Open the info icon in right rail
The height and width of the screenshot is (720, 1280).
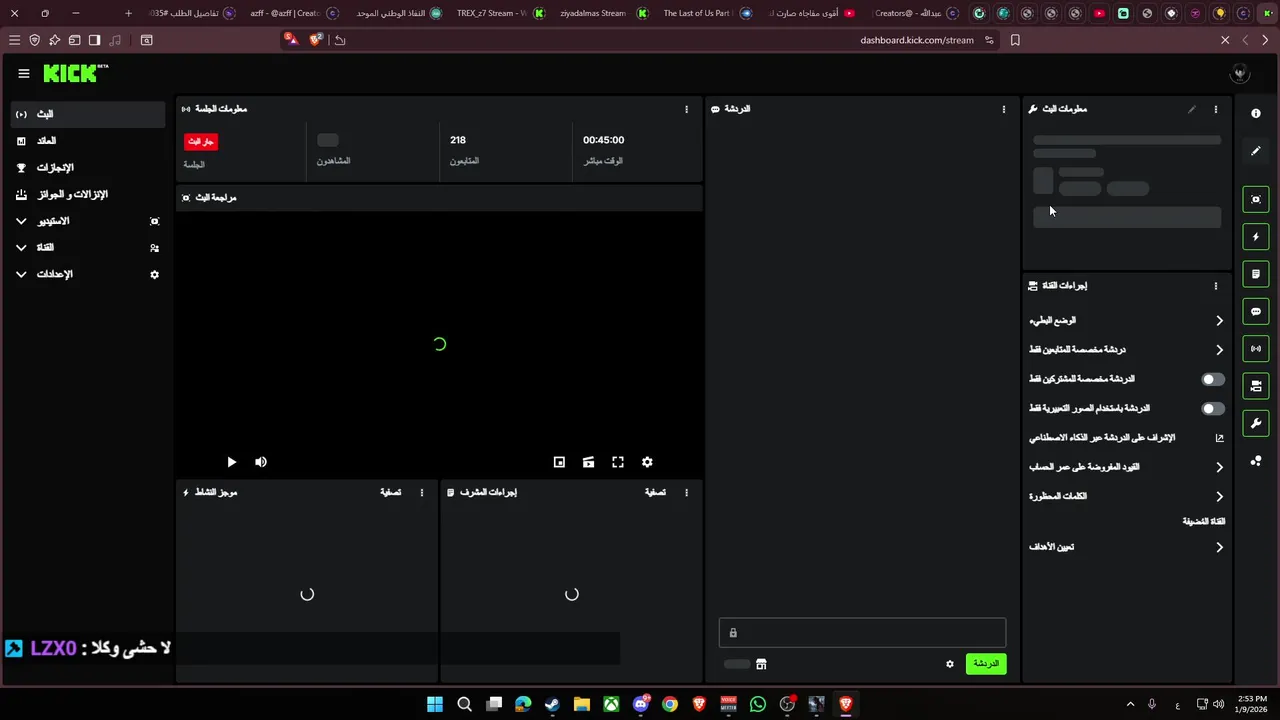[1256, 113]
